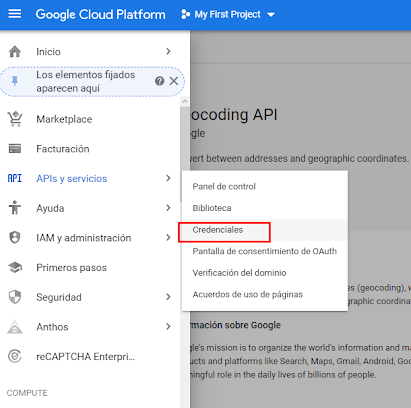
Task: Click the Google Cloud Platform logo text
Action: 100,14
